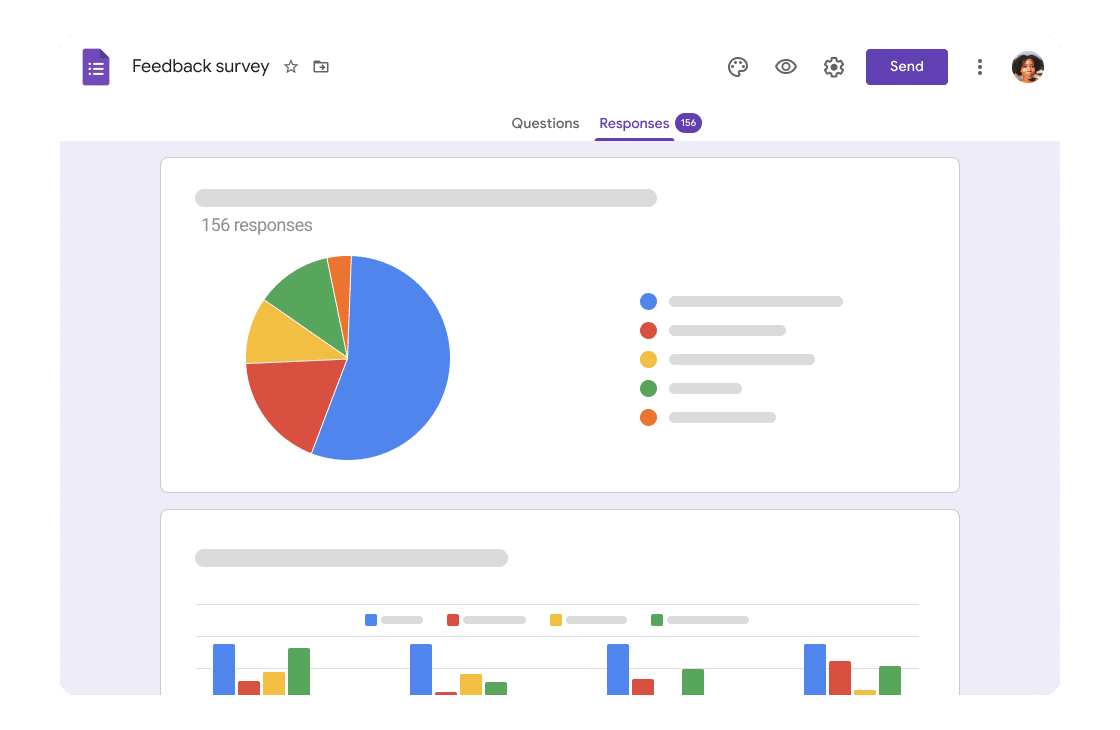Click the blue legend dot in pie chart key
The height and width of the screenshot is (730, 1120).
click(x=648, y=301)
